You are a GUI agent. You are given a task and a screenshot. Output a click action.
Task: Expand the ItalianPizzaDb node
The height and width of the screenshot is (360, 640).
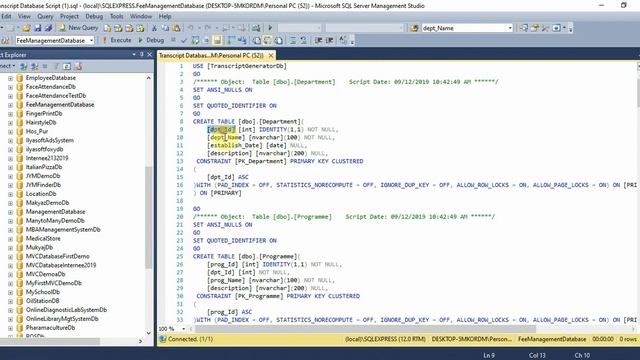(10, 167)
